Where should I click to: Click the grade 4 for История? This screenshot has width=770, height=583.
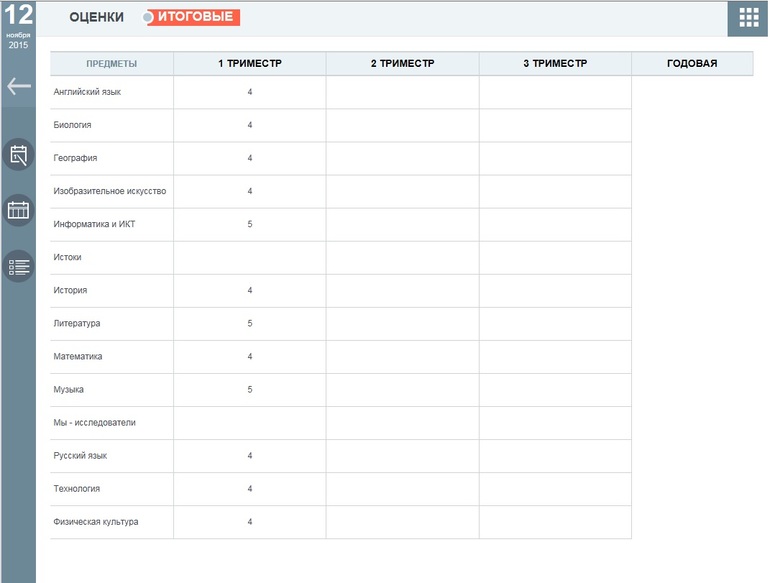[x=250, y=290]
